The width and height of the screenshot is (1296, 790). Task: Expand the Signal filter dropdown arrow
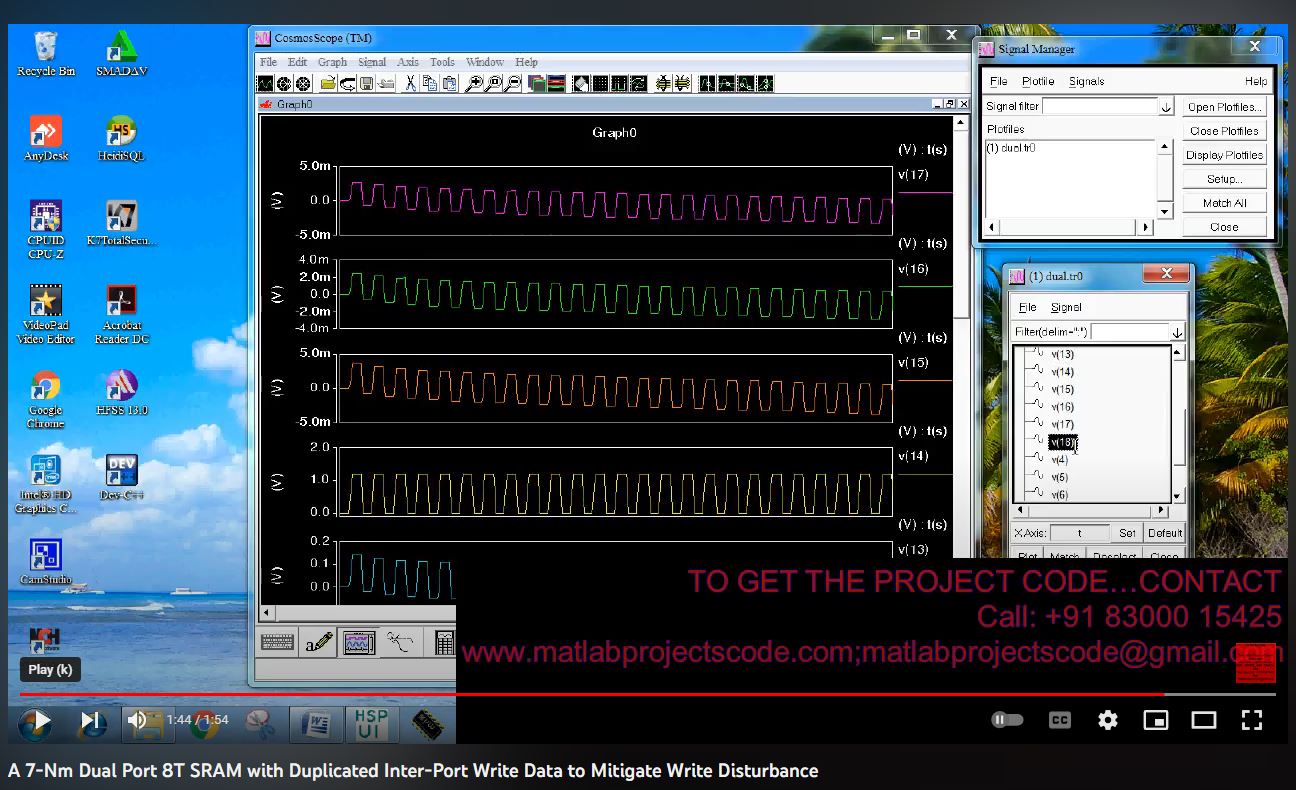click(1166, 107)
